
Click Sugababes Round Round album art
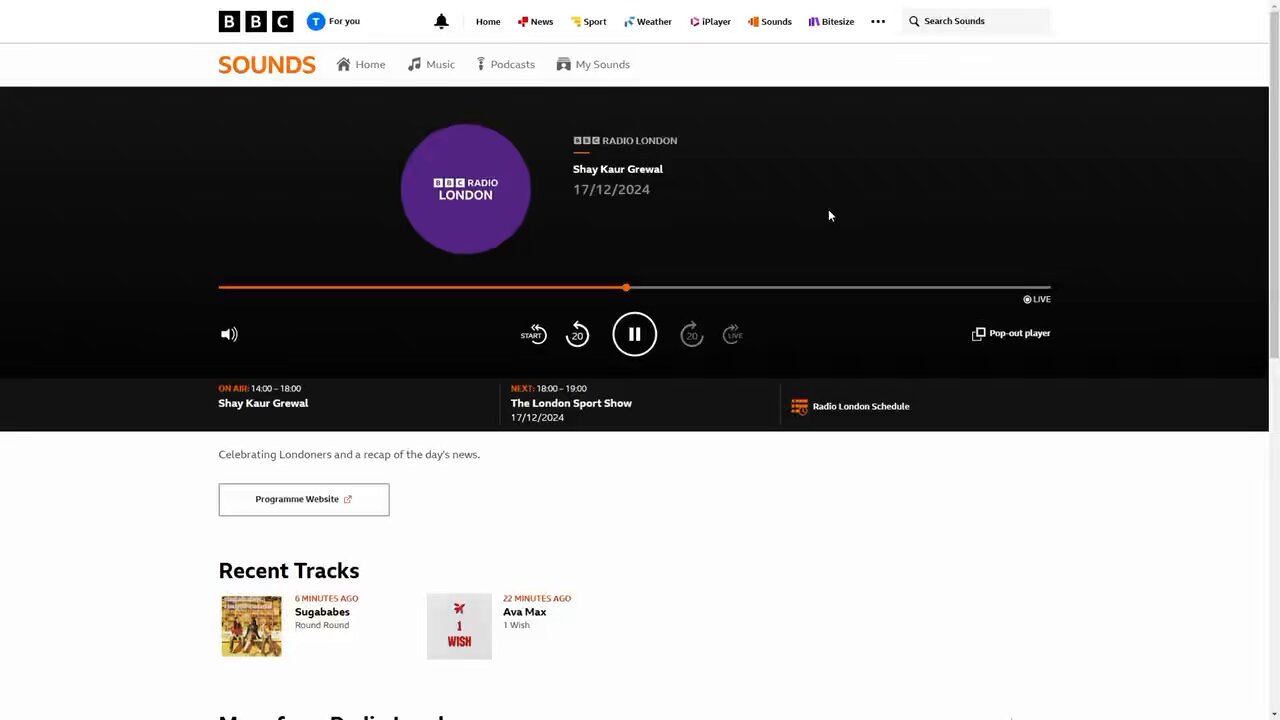(251, 626)
